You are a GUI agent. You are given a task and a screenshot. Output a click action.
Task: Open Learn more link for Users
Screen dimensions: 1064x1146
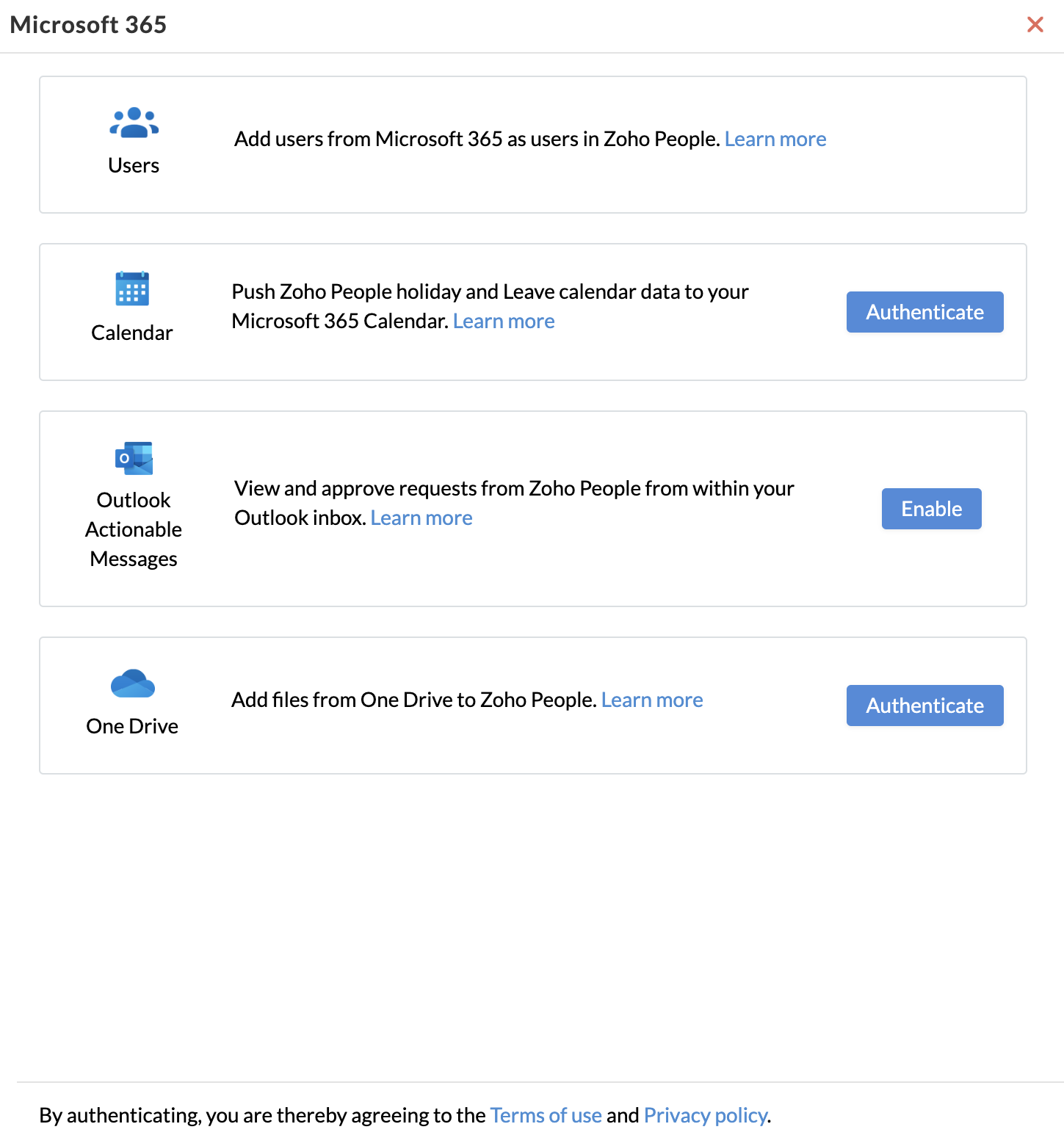[775, 139]
